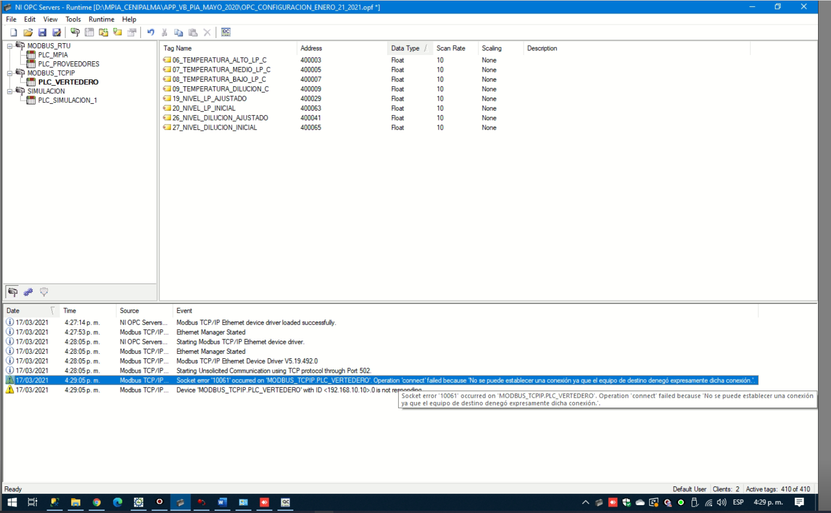Select the PLC_PROVEEDORES device

coord(68,64)
